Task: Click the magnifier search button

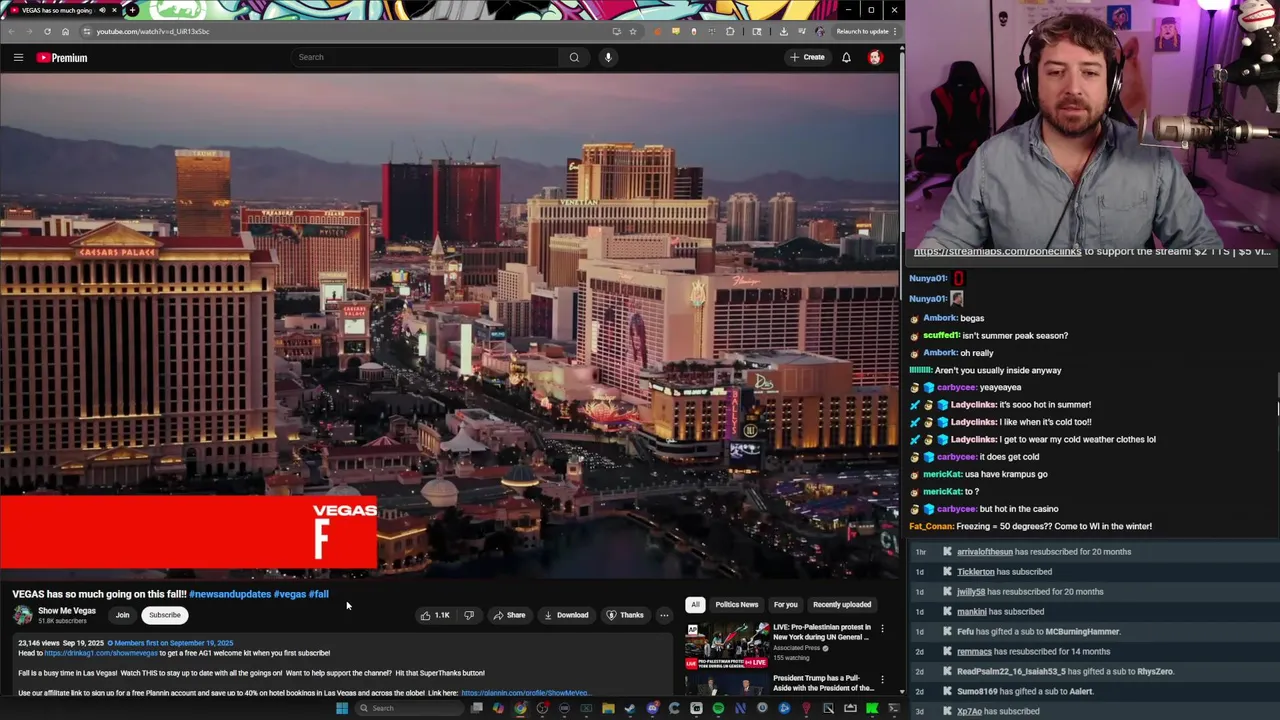Action: pyautogui.click(x=574, y=57)
